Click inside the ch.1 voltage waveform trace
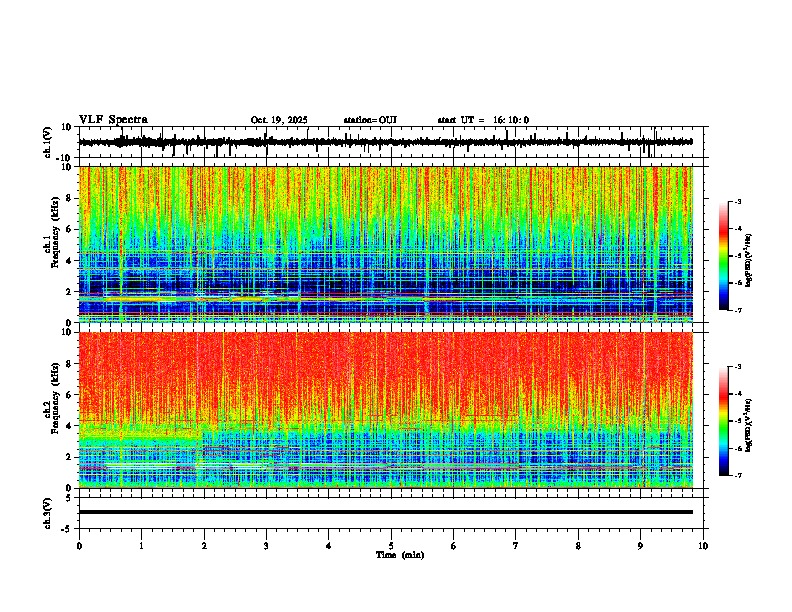The width and height of the screenshot is (792, 612). (385, 142)
